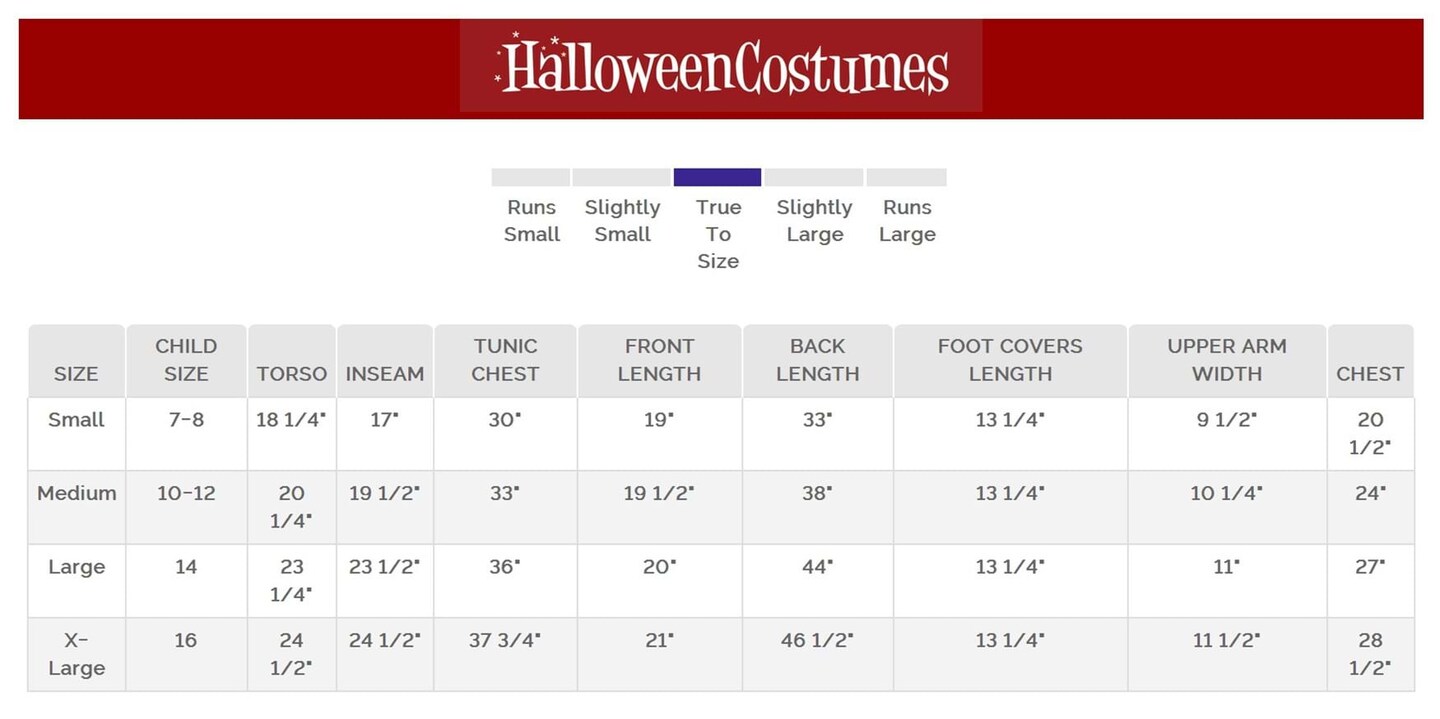
Task: Click the Small size row label
Action: pos(76,419)
